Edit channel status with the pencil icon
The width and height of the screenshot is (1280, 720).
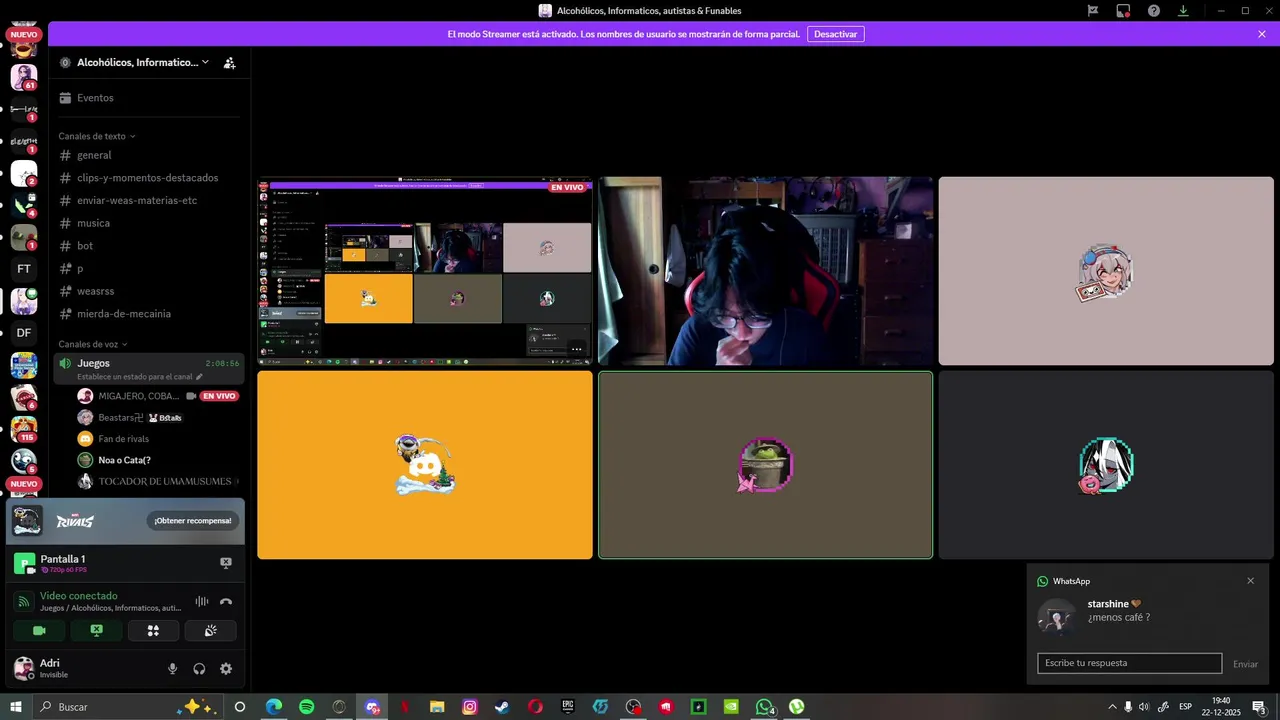(x=199, y=377)
